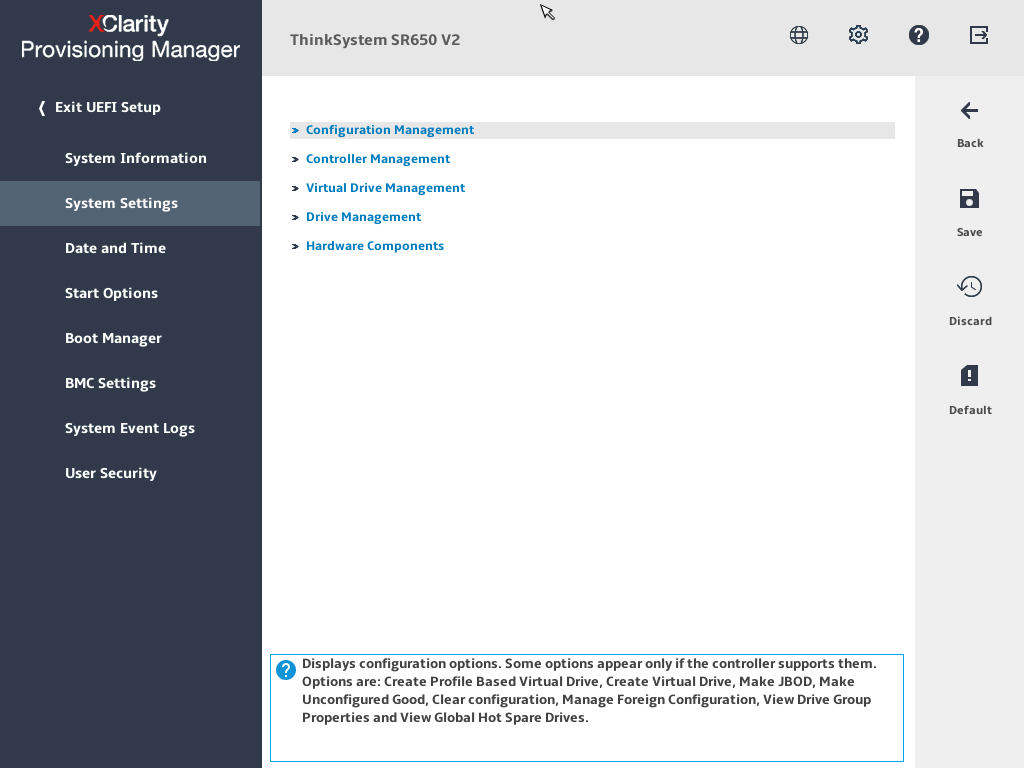1024x768 pixels.
Task: Click the blue help icon in description box
Action: coord(286,670)
